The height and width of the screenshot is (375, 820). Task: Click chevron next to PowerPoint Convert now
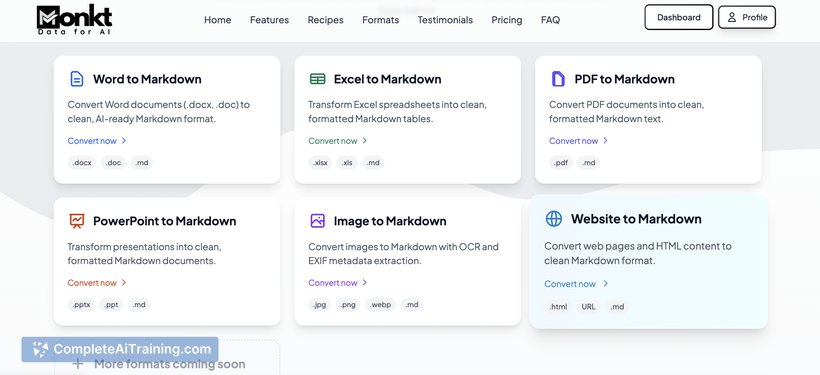point(124,282)
